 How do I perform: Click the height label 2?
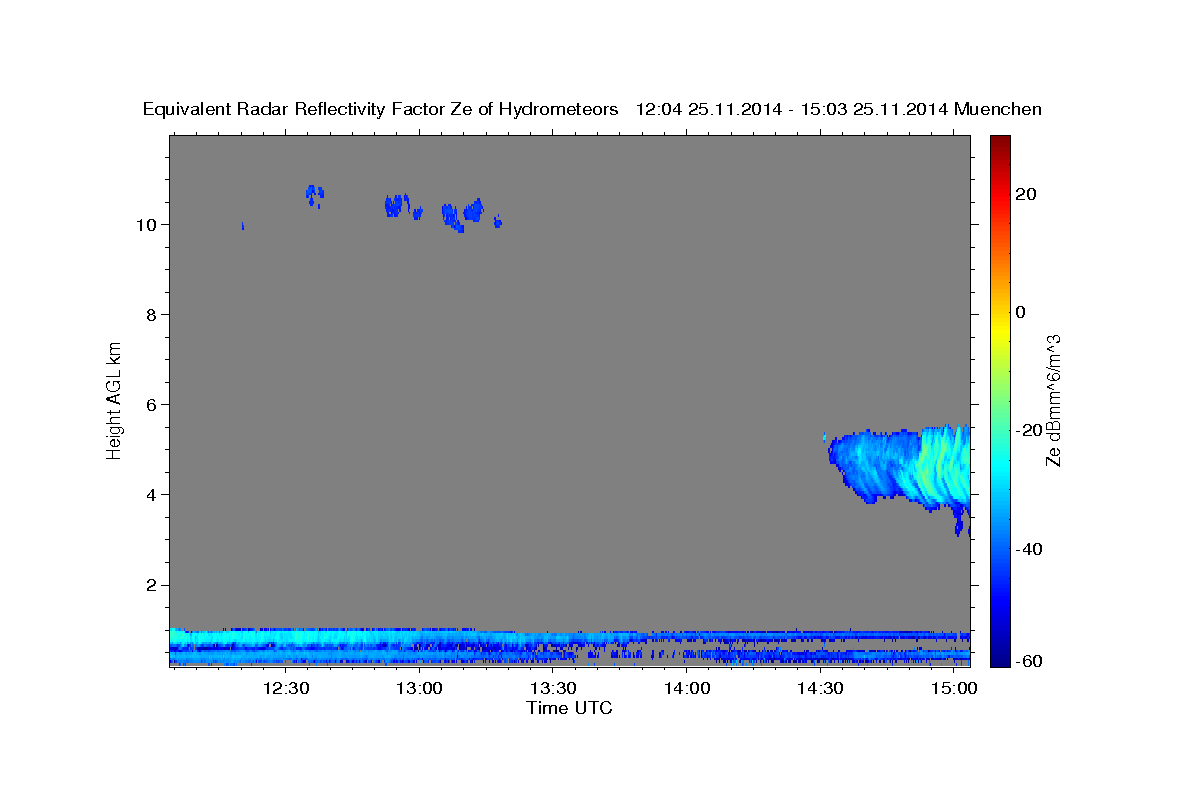coord(149,585)
